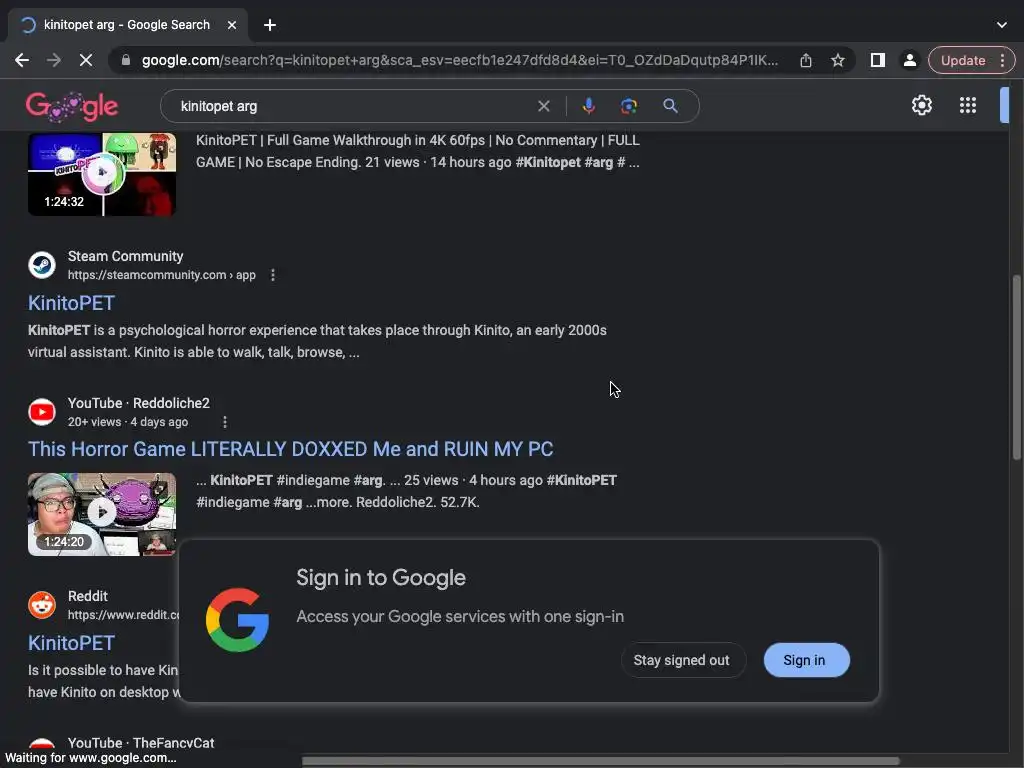Click the Reddit favicon

[42, 605]
